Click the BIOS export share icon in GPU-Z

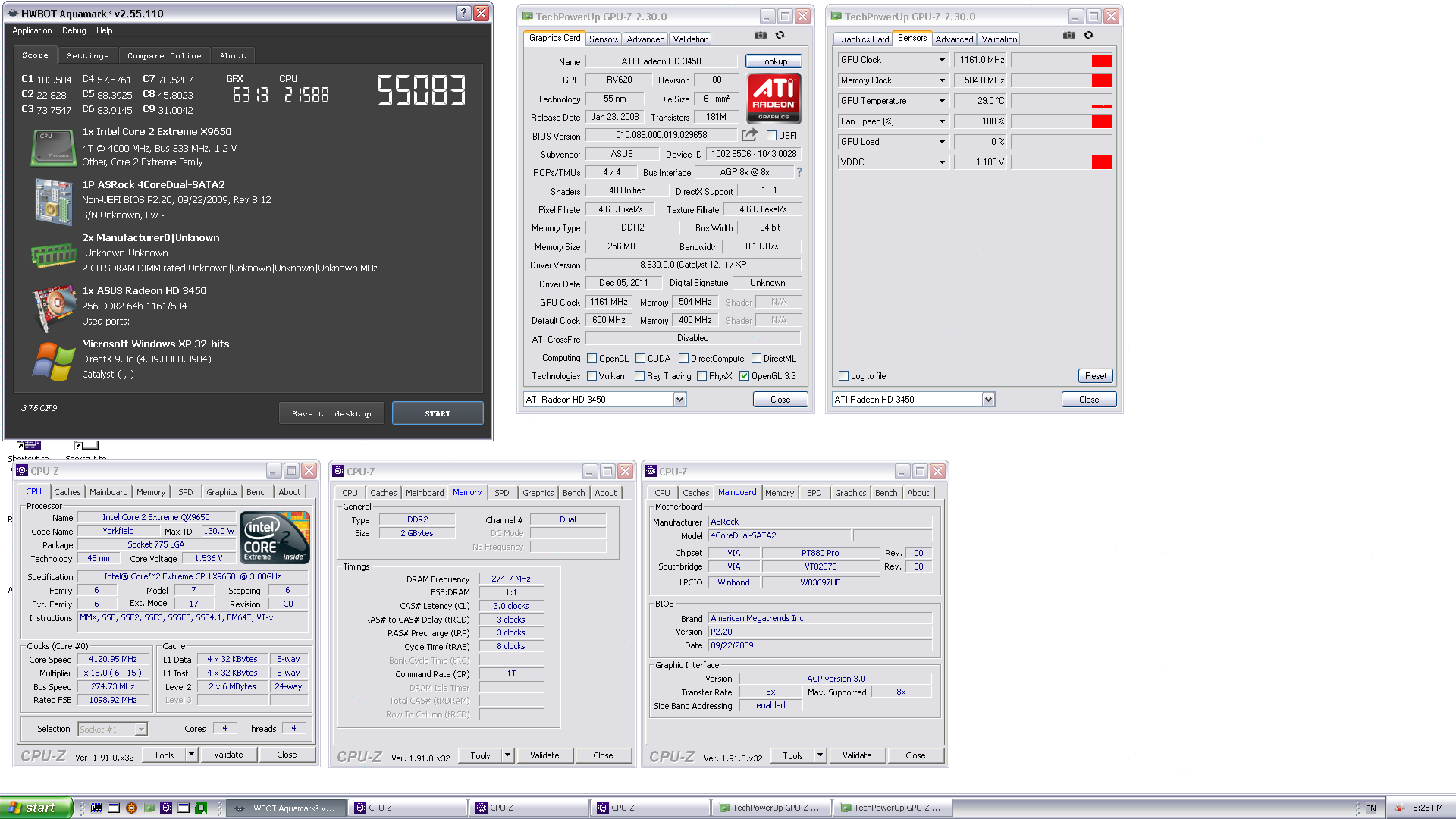(x=749, y=135)
